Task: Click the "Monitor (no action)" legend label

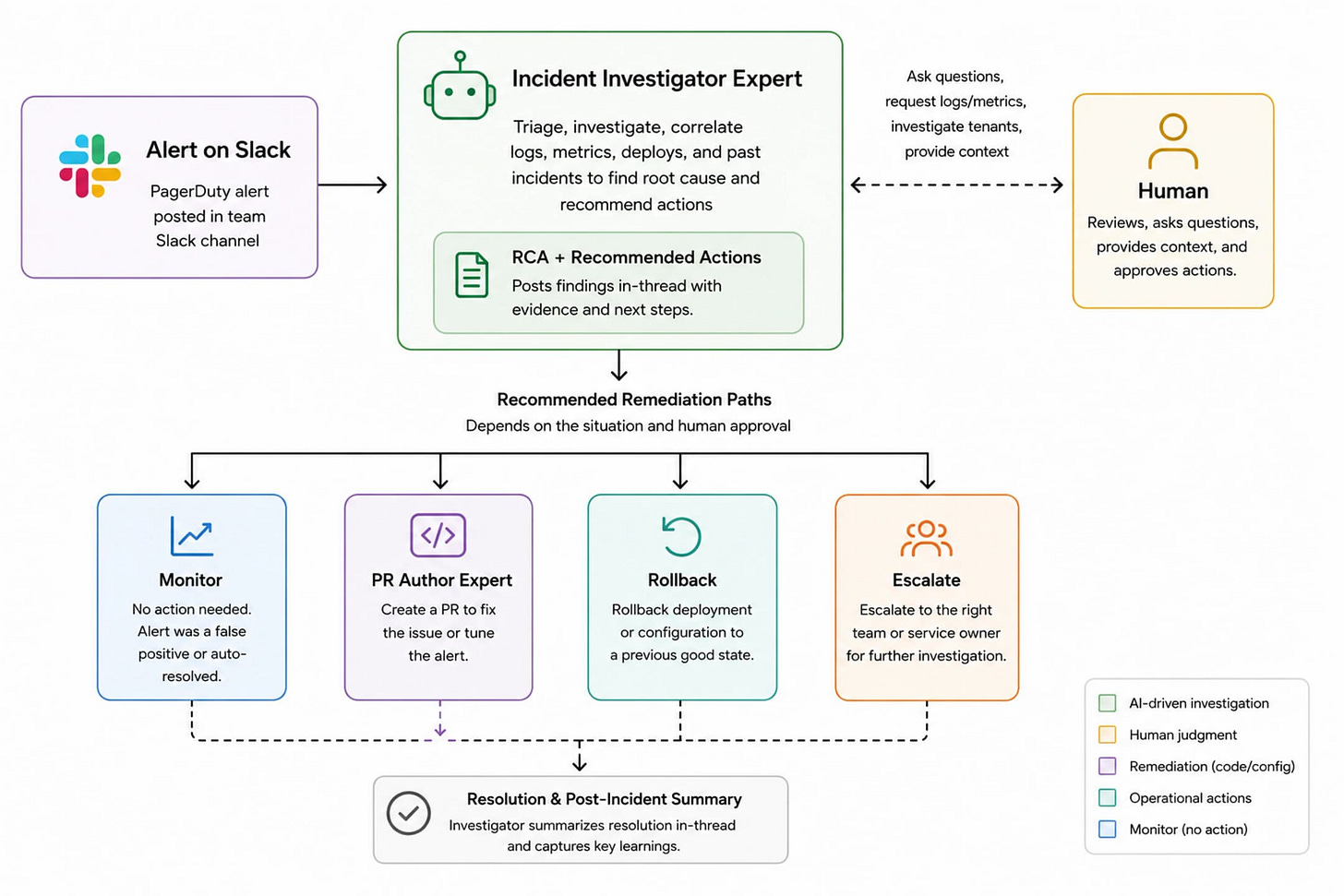Action: 1188,830
